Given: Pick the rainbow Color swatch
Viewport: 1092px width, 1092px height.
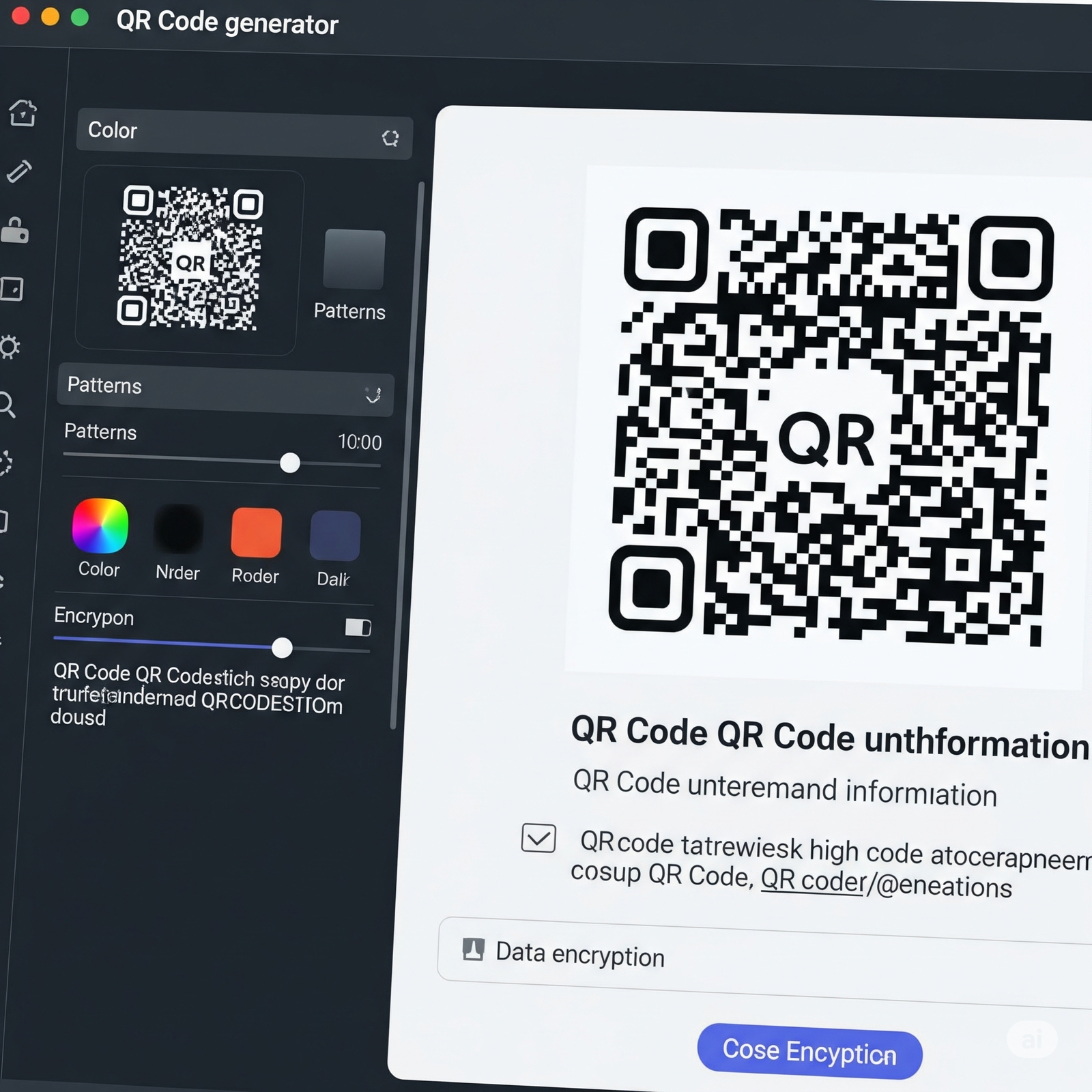Looking at the screenshot, I should click(x=100, y=526).
